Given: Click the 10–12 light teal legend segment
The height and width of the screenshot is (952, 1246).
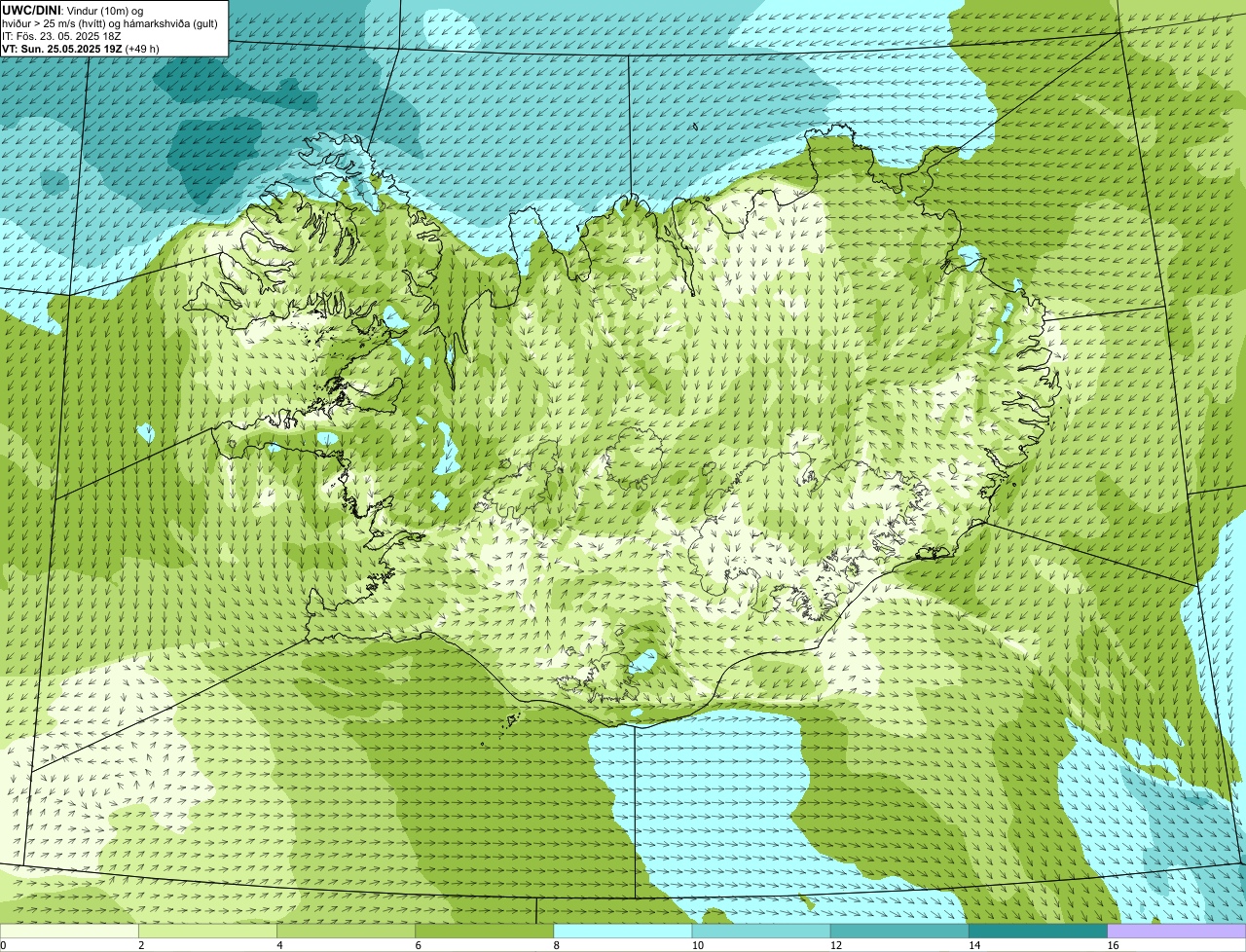Looking at the screenshot, I should (x=761, y=931).
